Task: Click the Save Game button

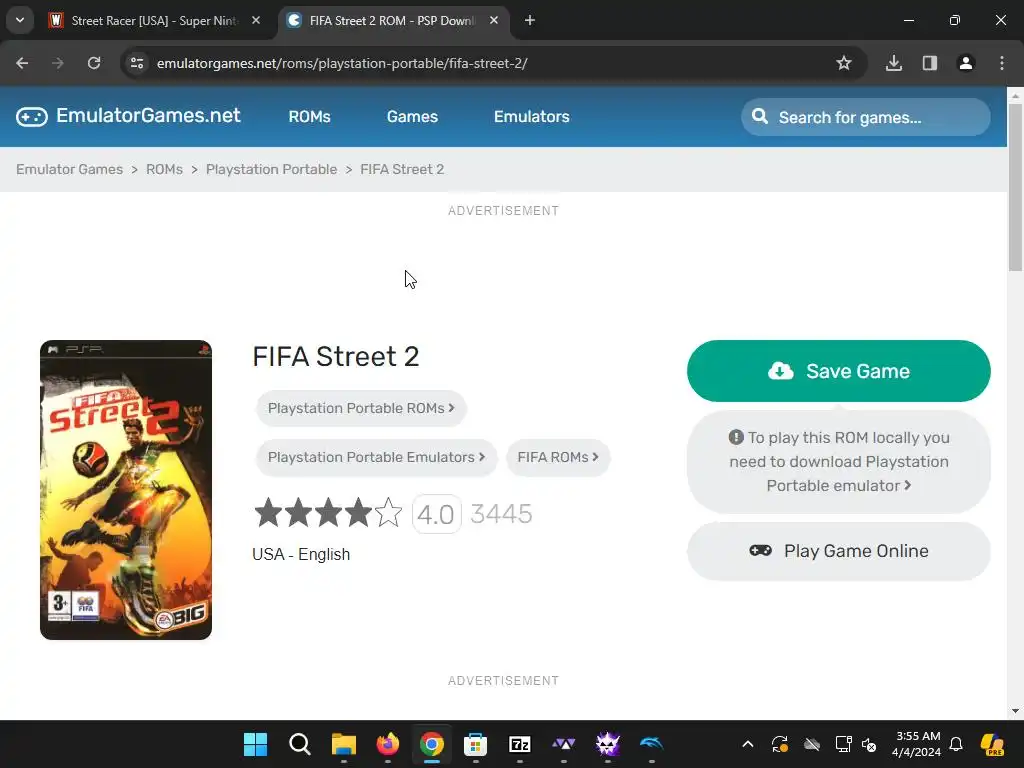Action: click(839, 371)
